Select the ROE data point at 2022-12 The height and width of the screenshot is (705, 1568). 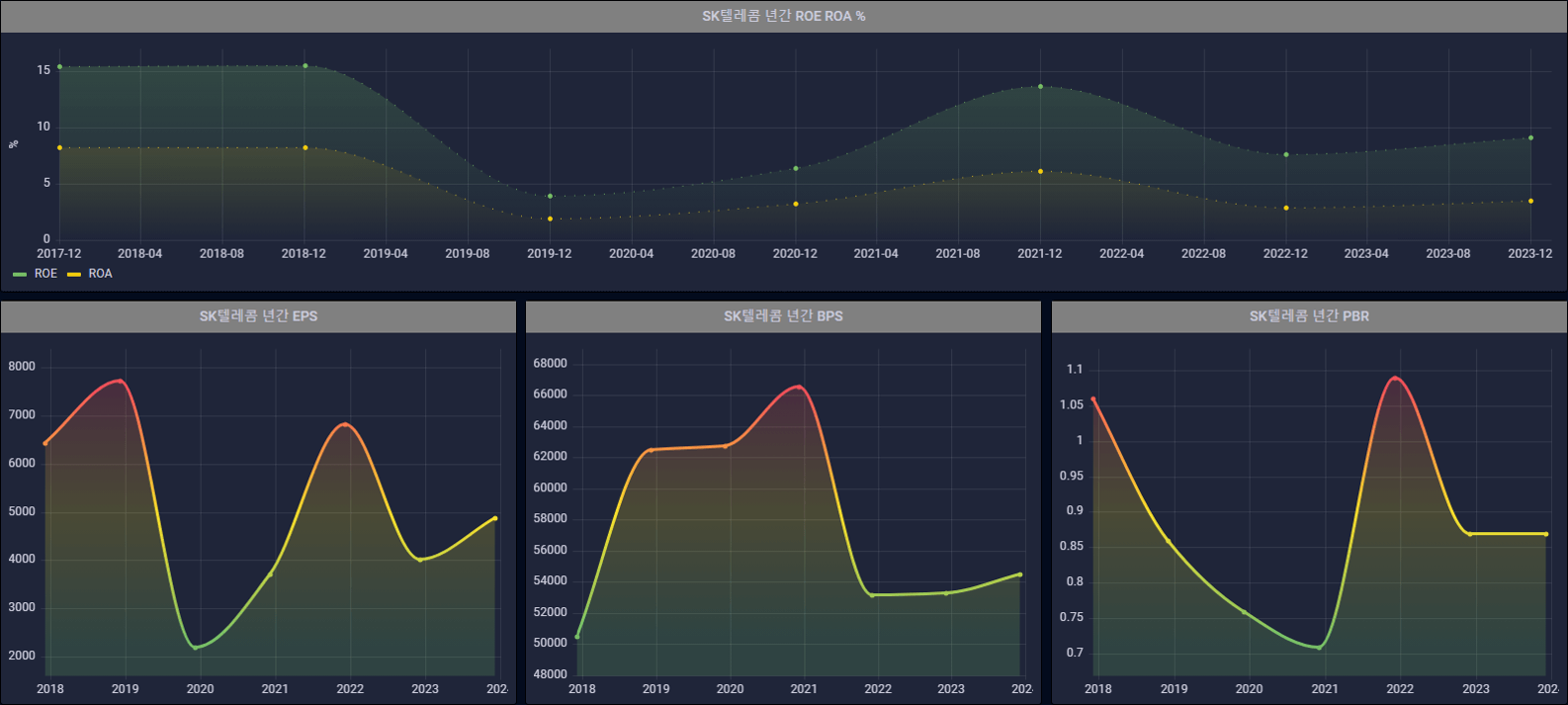1286,154
